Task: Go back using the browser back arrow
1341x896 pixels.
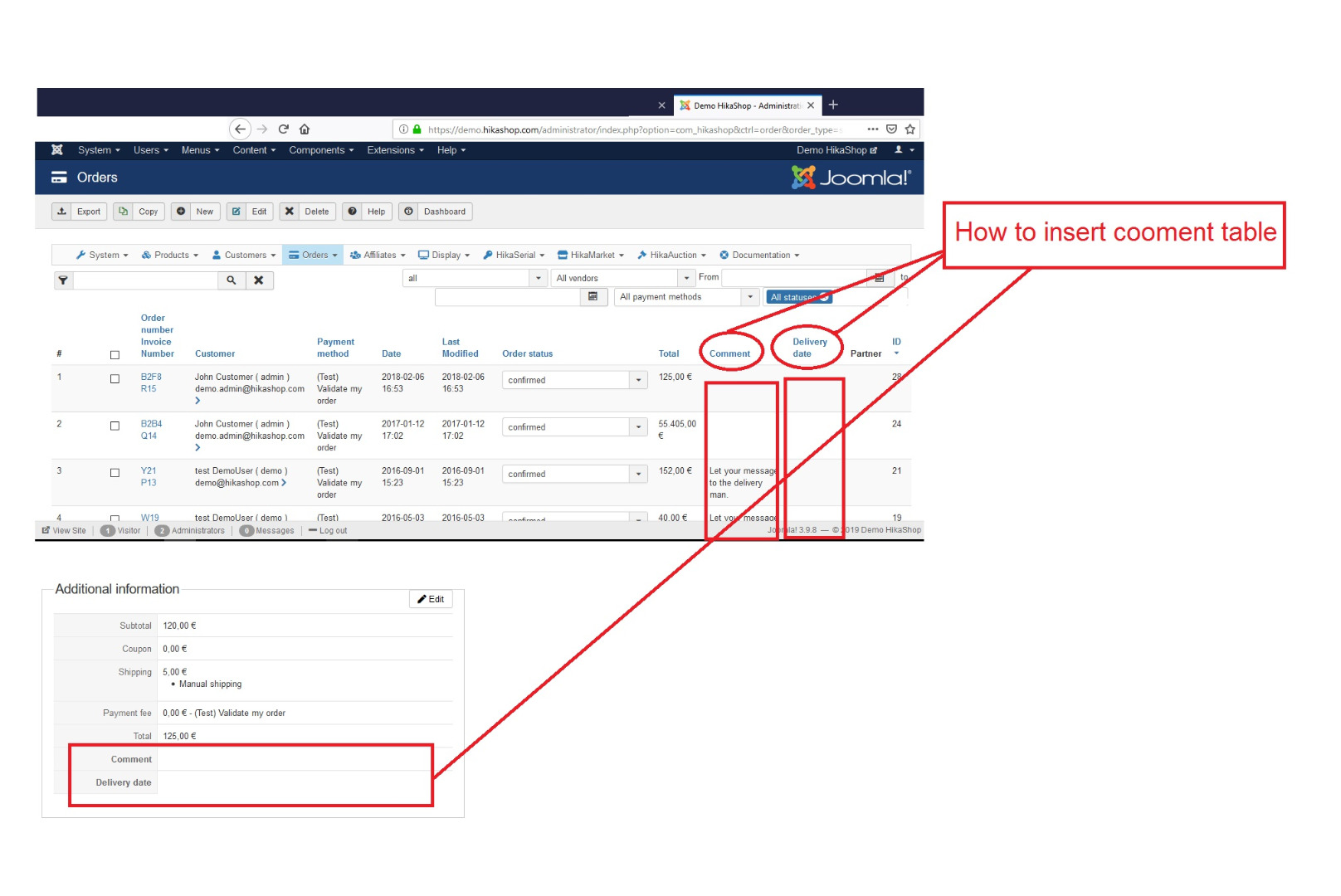Action: 240,129
